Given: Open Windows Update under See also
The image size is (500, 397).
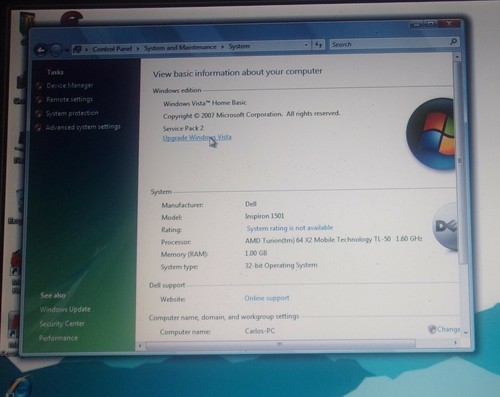Looking at the screenshot, I should (x=65, y=309).
